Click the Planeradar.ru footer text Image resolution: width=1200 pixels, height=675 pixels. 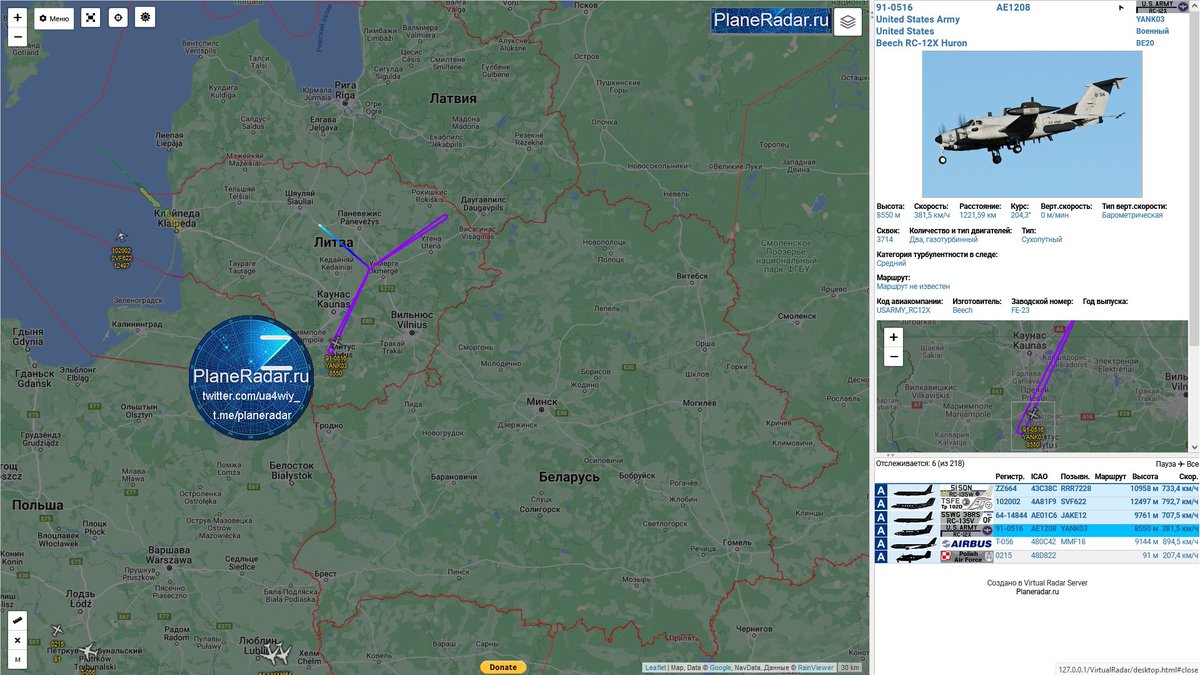[1037, 592]
